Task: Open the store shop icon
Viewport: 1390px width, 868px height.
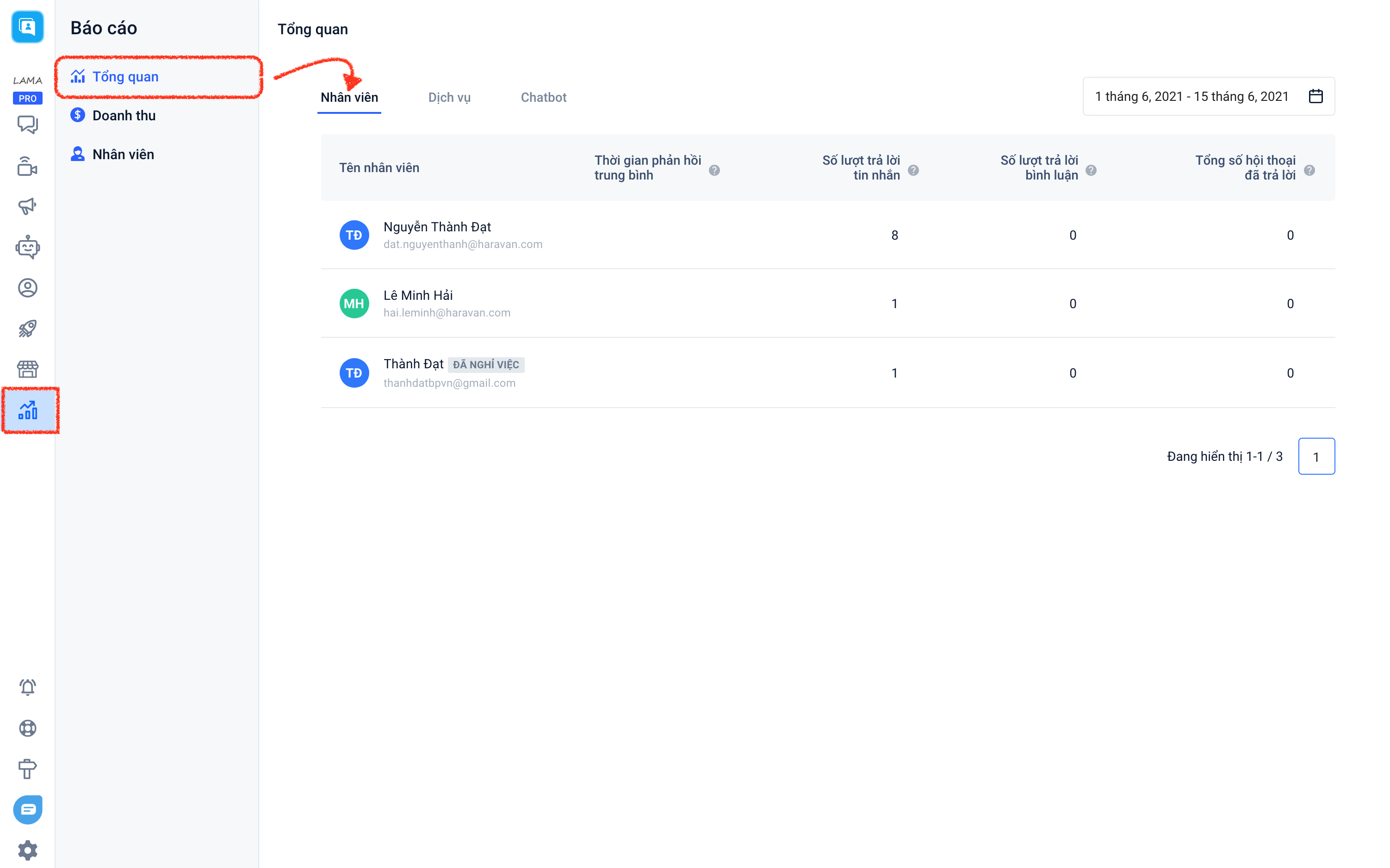Action: coord(27,369)
